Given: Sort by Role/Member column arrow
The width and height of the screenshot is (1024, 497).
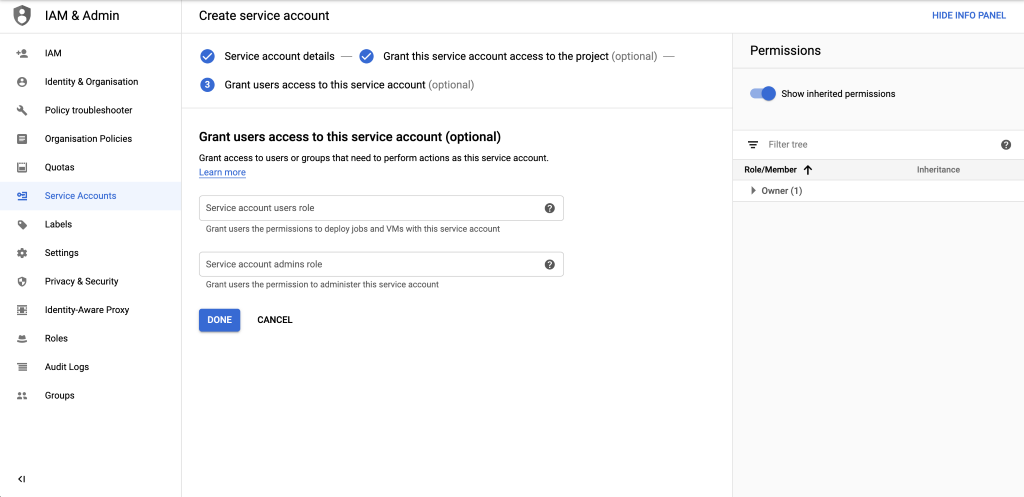Looking at the screenshot, I should (808, 170).
